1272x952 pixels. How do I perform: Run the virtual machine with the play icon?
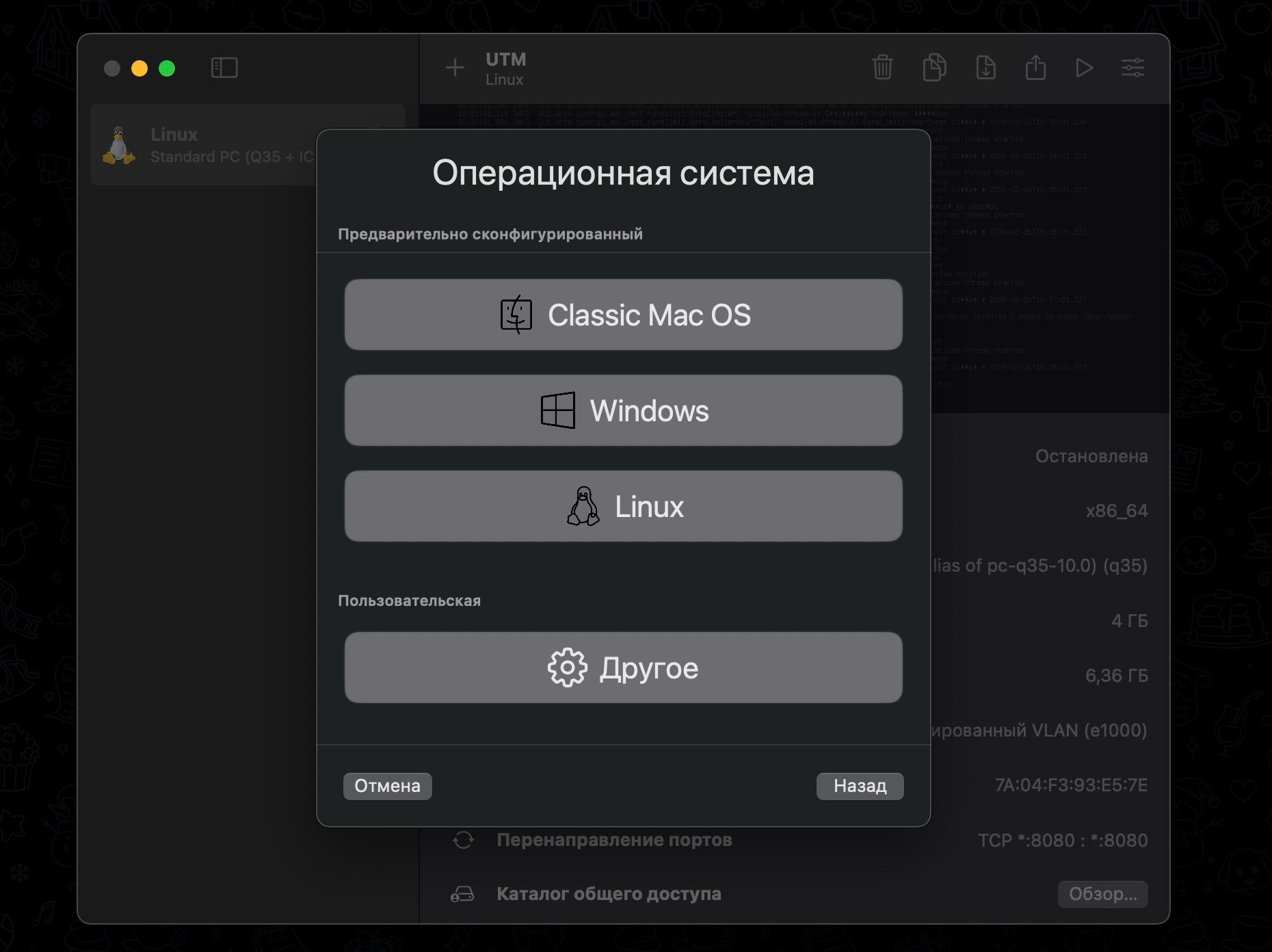tap(1084, 68)
